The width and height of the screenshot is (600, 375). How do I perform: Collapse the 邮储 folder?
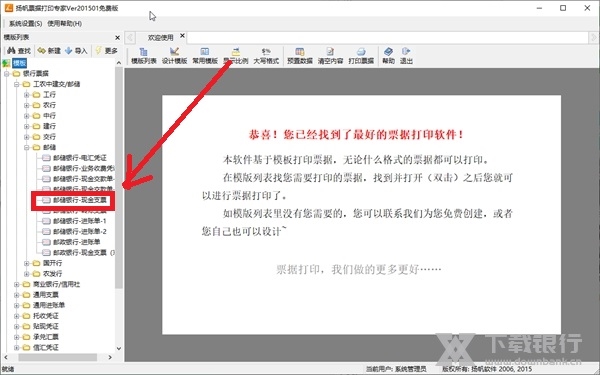point(26,147)
